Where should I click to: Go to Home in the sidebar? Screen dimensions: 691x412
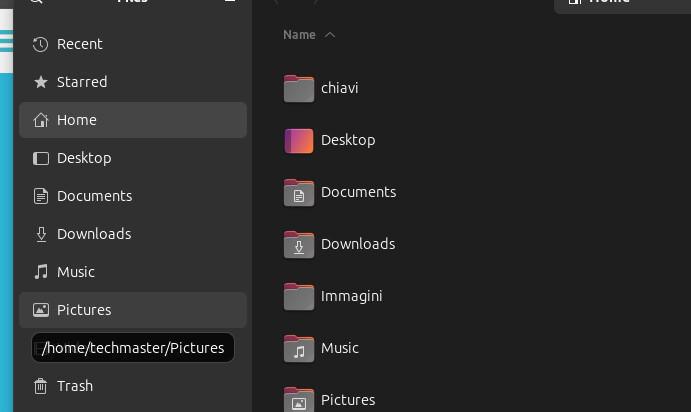pyautogui.click(x=76, y=120)
